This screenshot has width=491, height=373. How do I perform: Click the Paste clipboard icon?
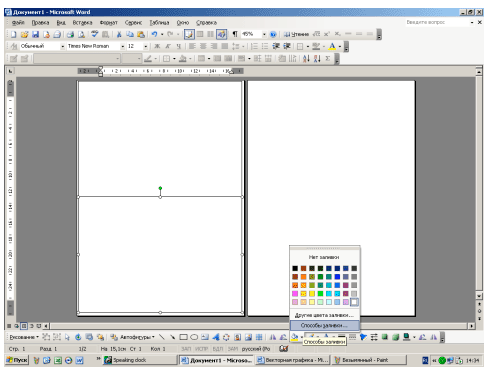point(141,34)
